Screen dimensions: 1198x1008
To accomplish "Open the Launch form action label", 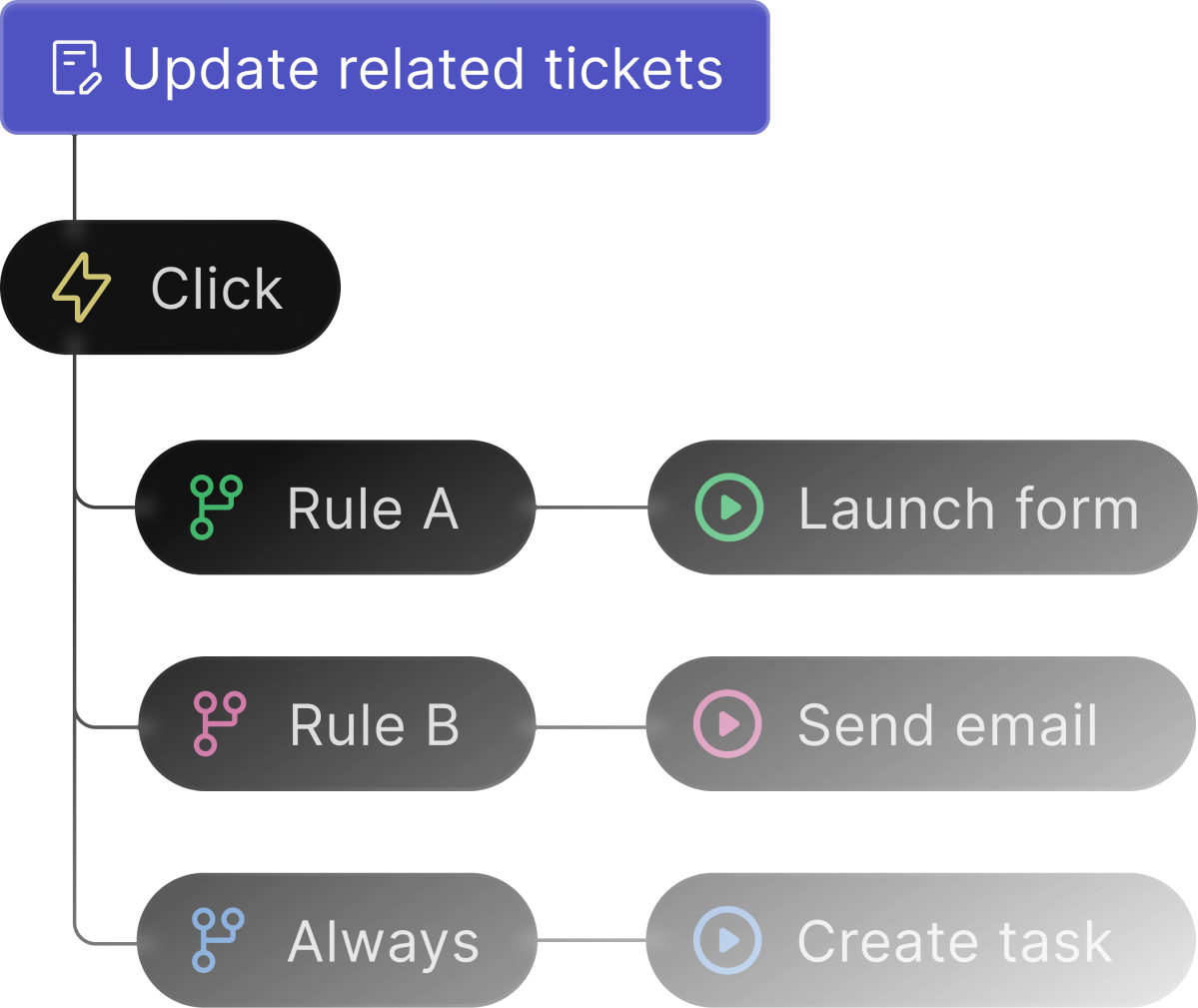I will click(969, 508).
